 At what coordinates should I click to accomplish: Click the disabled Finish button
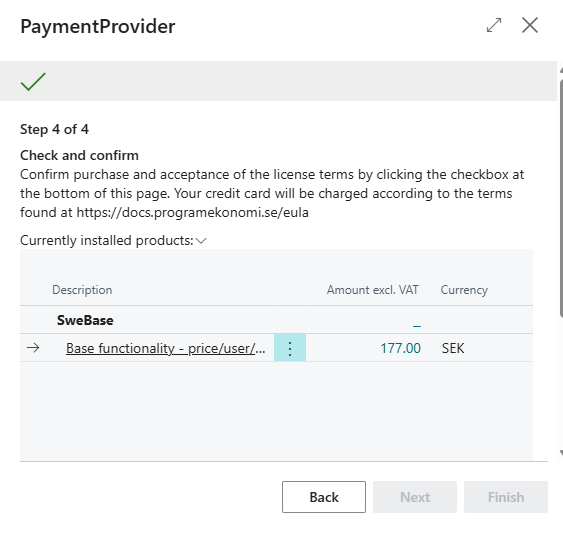tap(506, 497)
